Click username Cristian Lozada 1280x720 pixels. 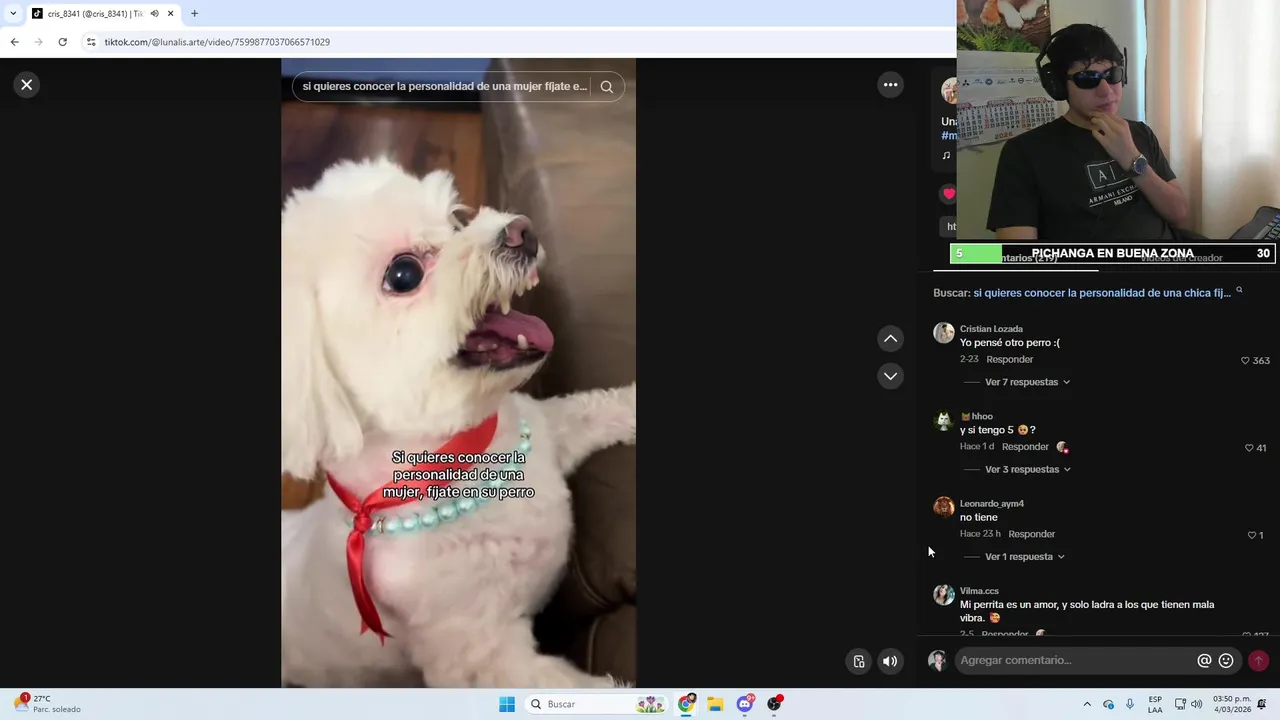[x=991, y=329]
